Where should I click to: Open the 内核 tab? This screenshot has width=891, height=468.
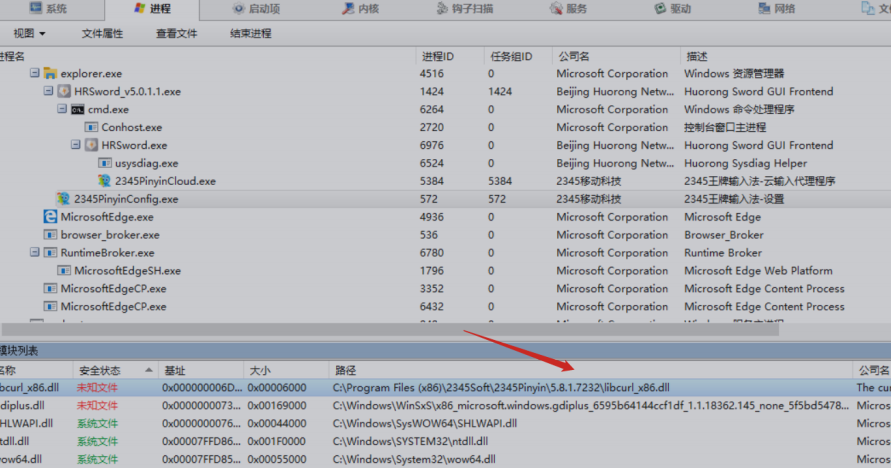(360, 9)
